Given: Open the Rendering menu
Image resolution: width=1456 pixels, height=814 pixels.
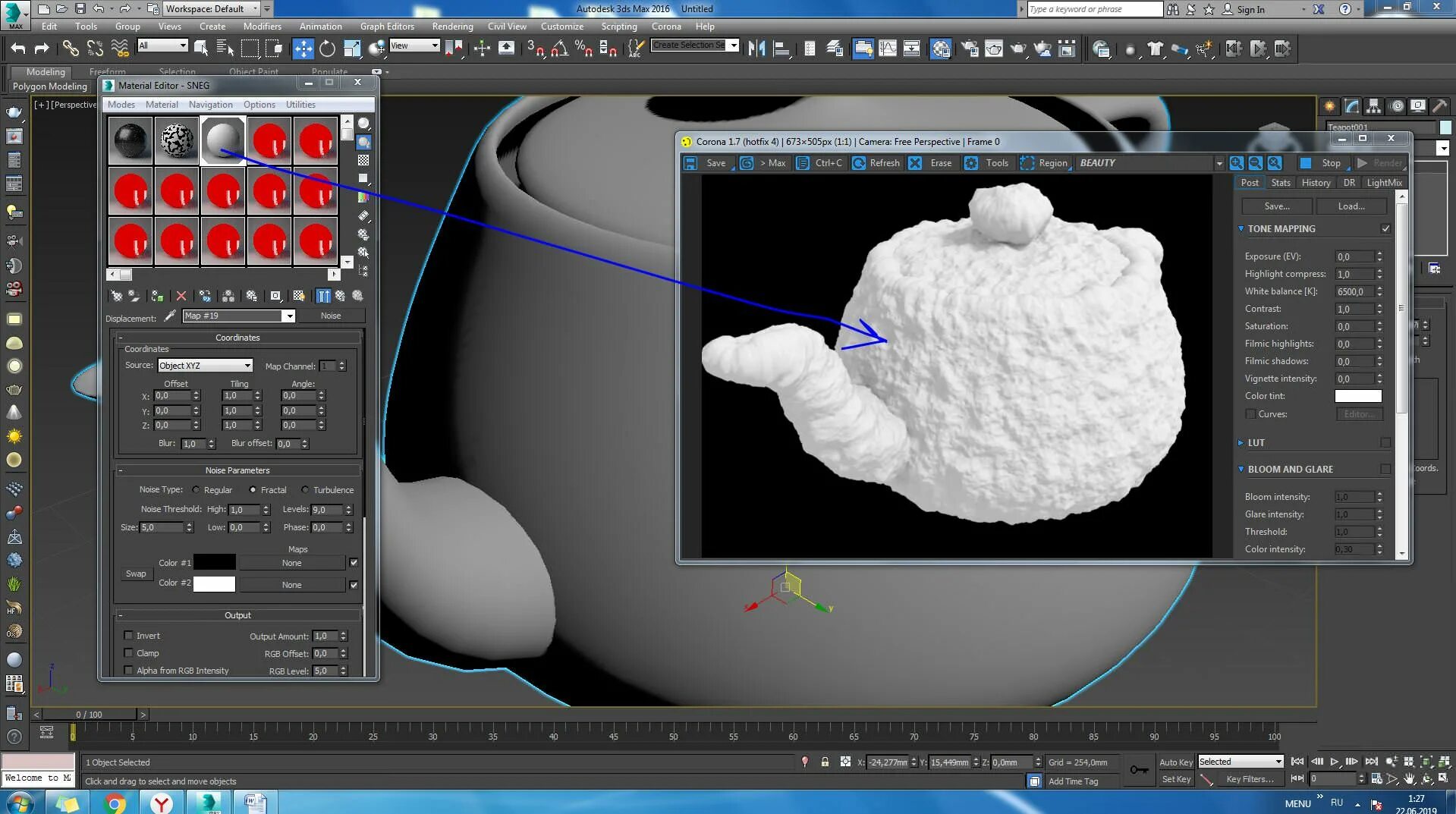Looking at the screenshot, I should click(452, 27).
